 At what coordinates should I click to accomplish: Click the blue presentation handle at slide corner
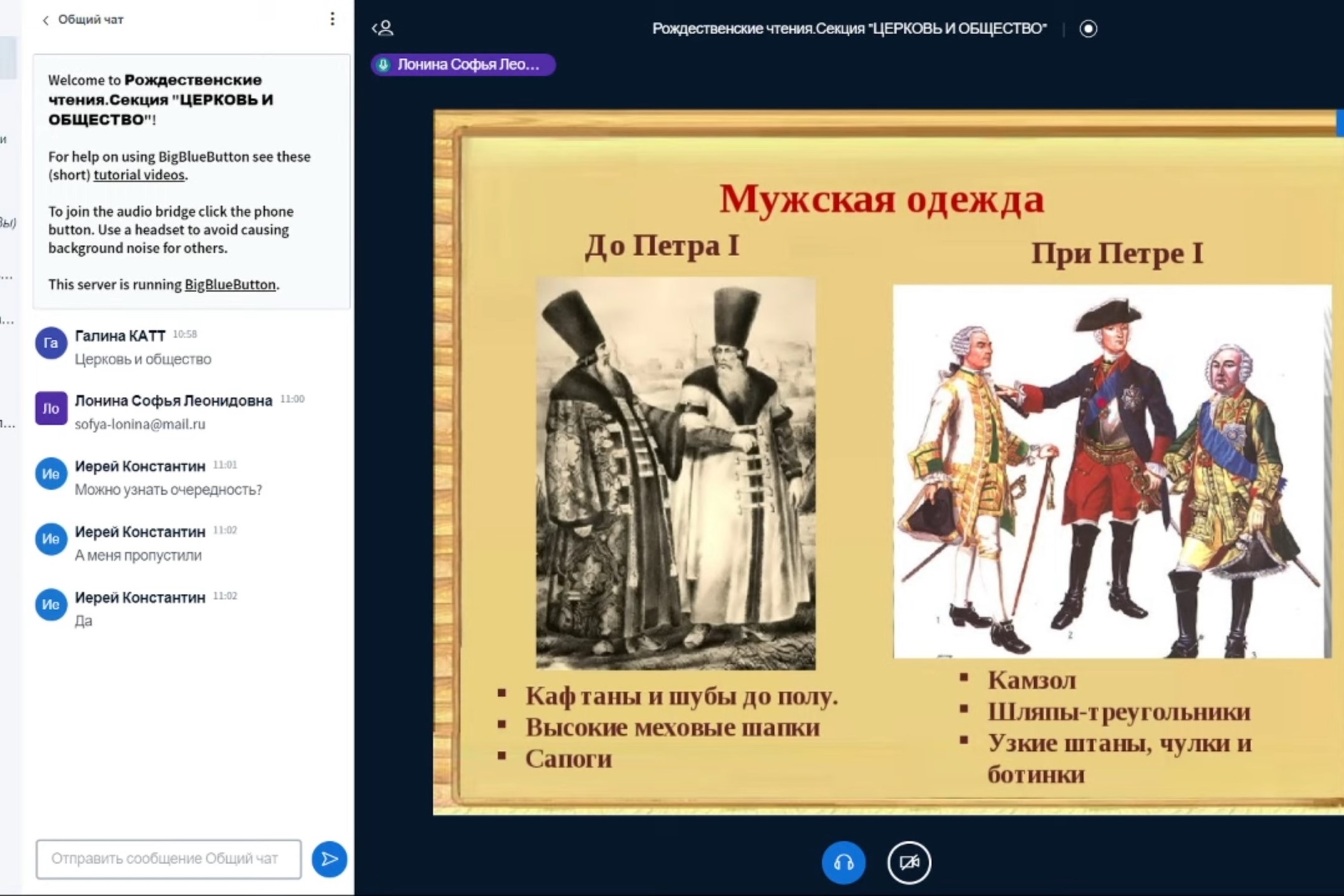click(x=1340, y=123)
